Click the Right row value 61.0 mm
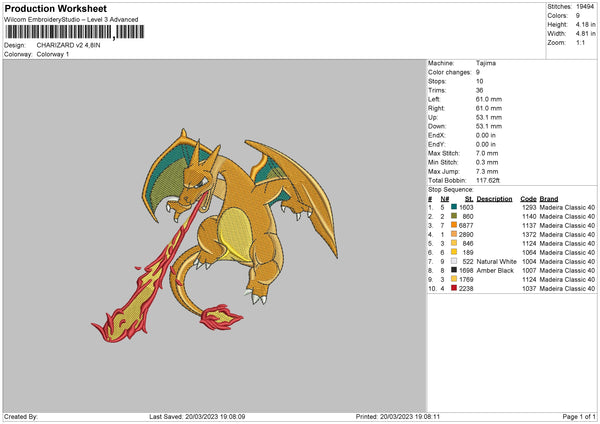This screenshot has height=424, width=600. click(x=489, y=108)
